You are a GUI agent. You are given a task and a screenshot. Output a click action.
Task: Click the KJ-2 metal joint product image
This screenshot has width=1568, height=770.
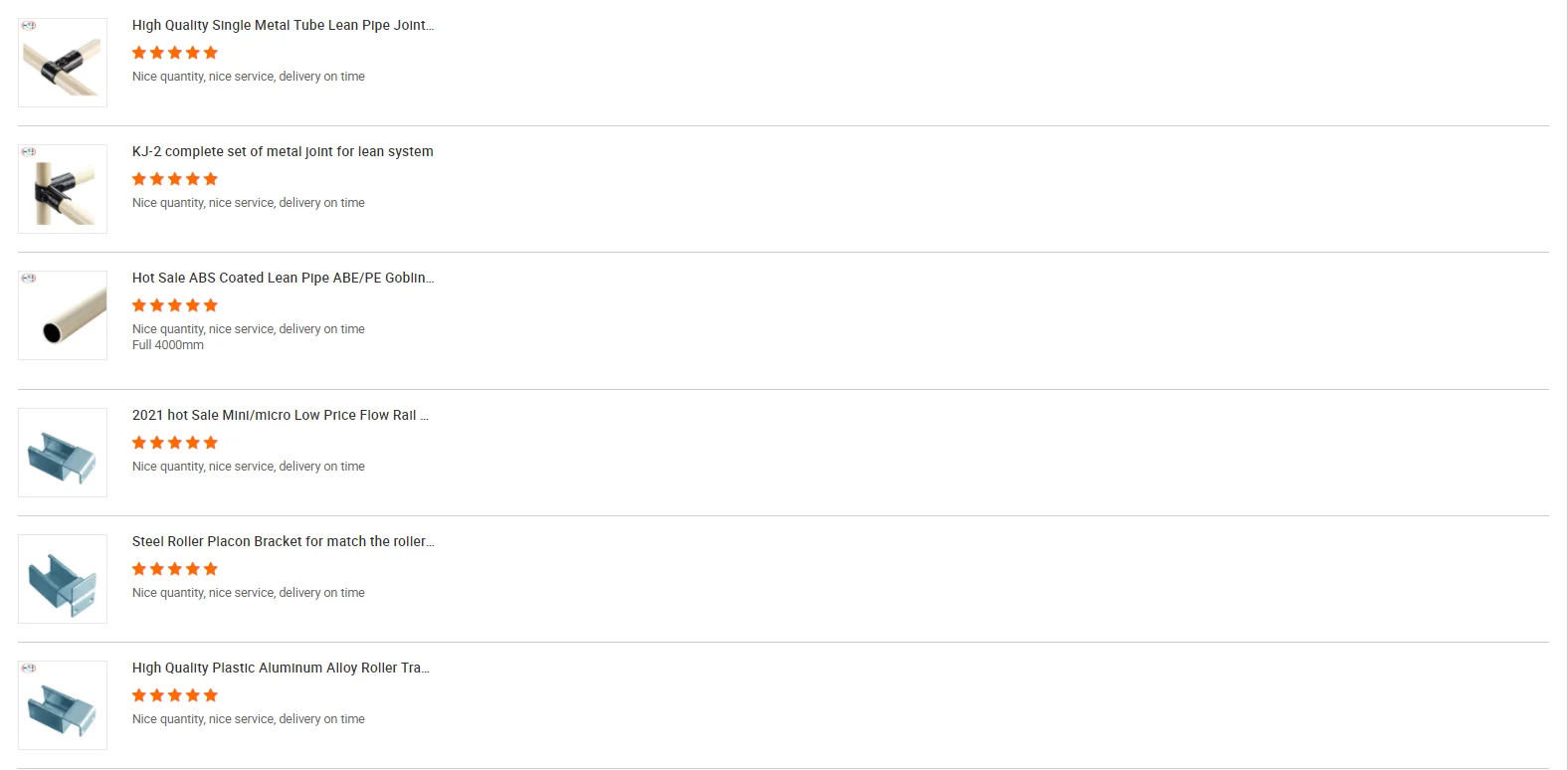63,189
